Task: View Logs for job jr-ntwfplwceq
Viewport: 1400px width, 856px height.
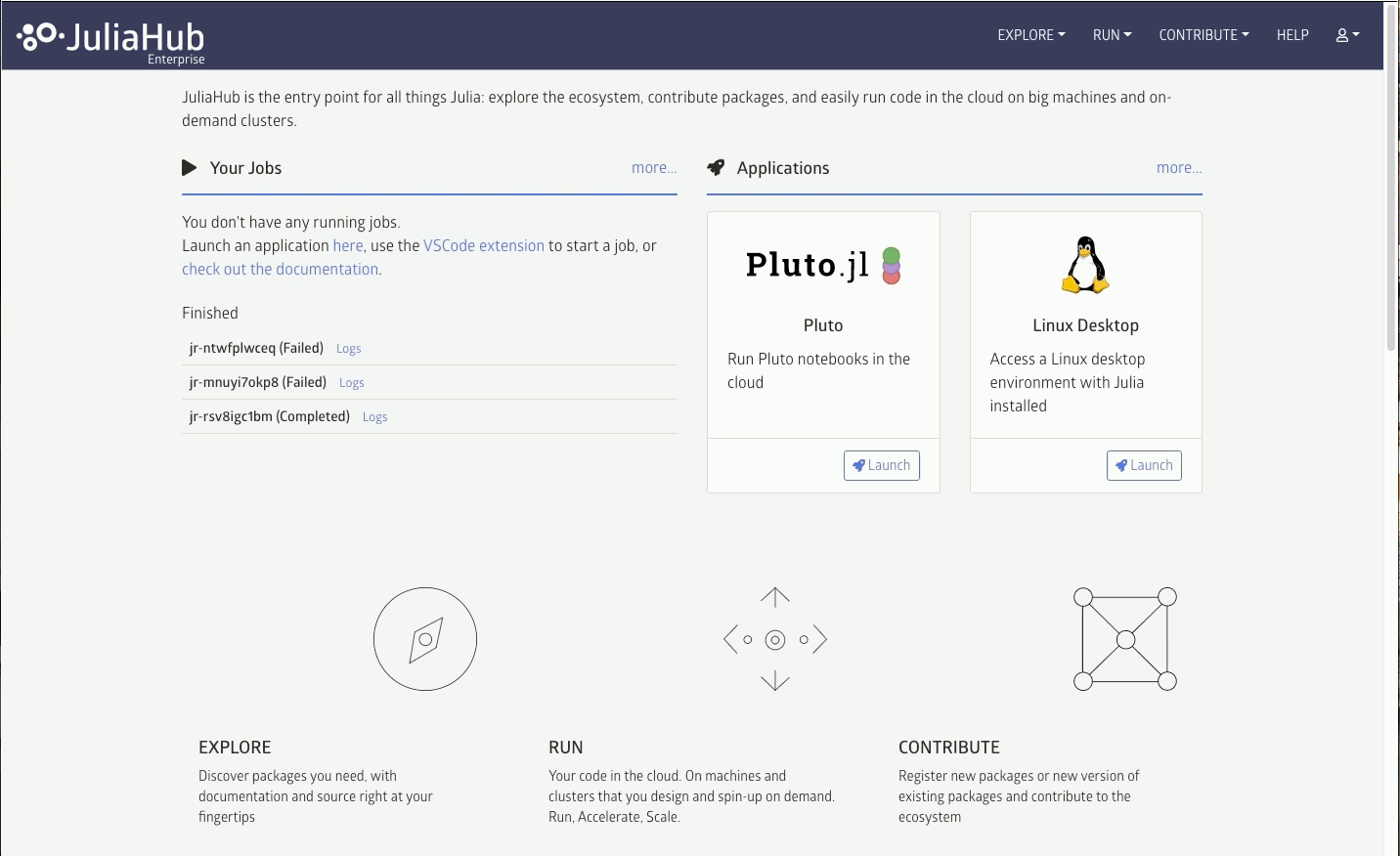Action: click(348, 349)
